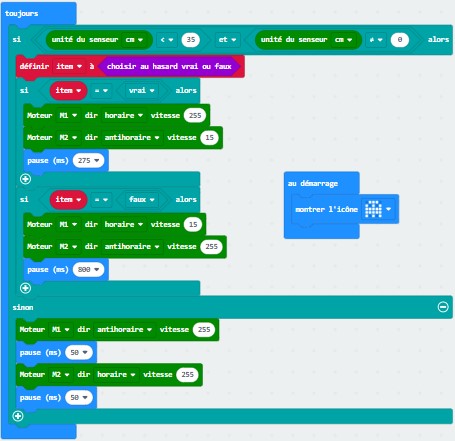The height and width of the screenshot is (441, 455).
Task: Edit the distance threshold value 35
Action: point(191,40)
